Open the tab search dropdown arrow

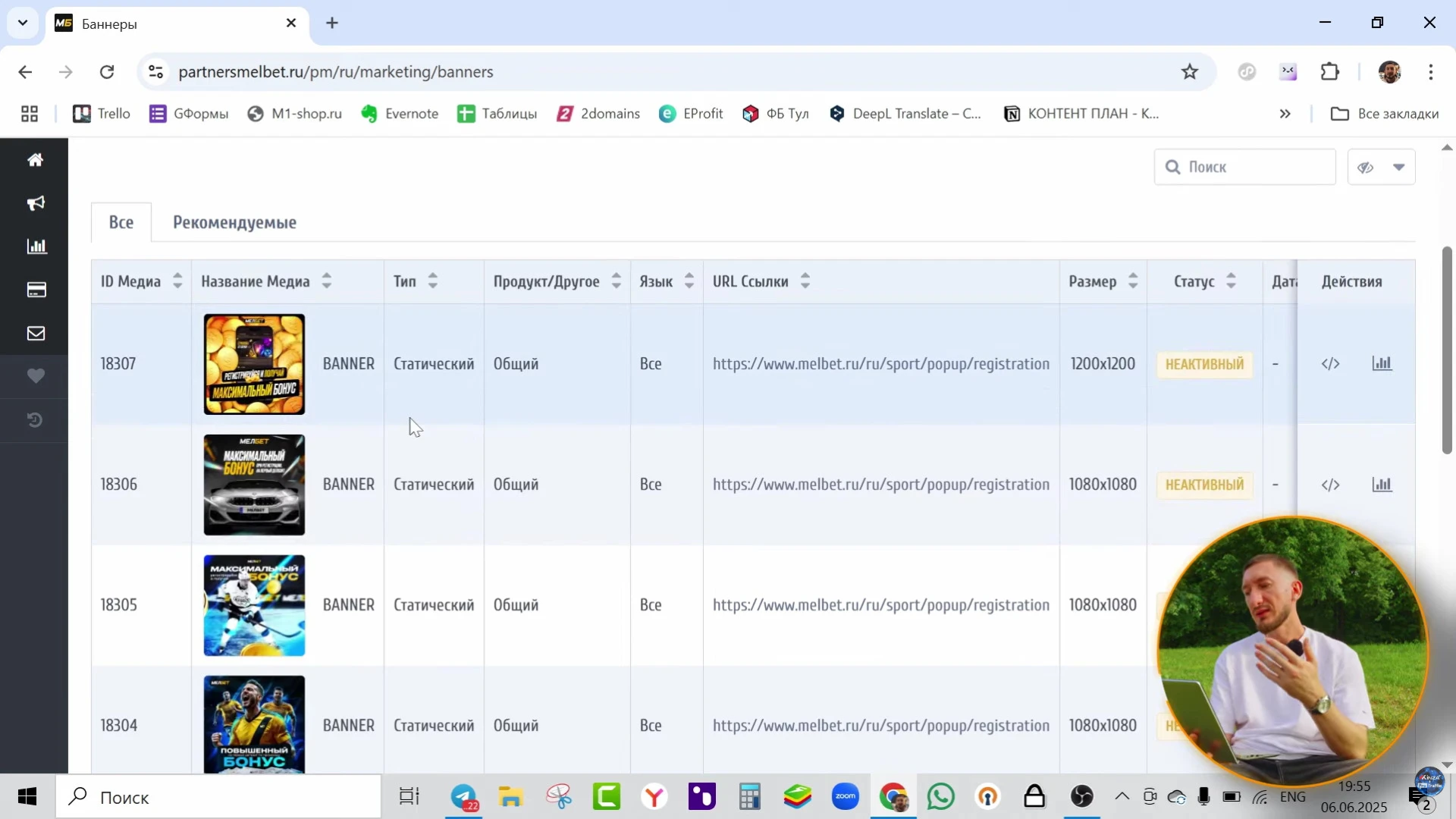coord(23,23)
